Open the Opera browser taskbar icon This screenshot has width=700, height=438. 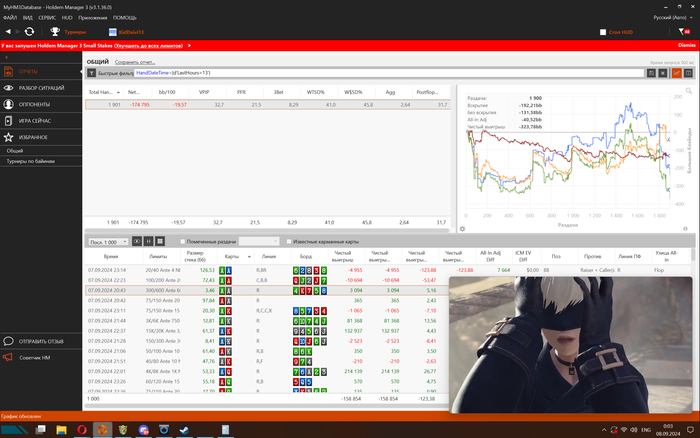click(82, 430)
